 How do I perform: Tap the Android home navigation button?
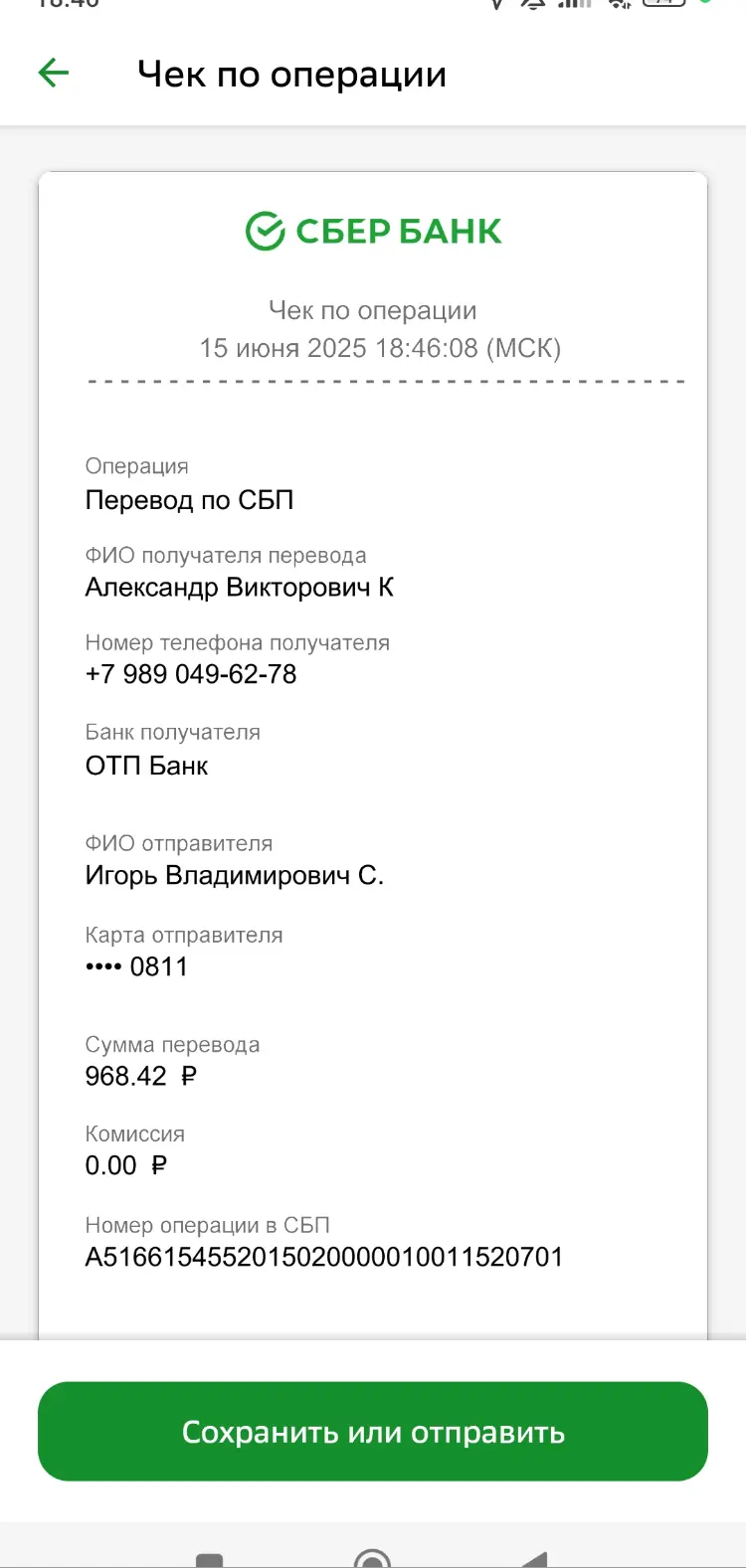tap(373, 1559)
